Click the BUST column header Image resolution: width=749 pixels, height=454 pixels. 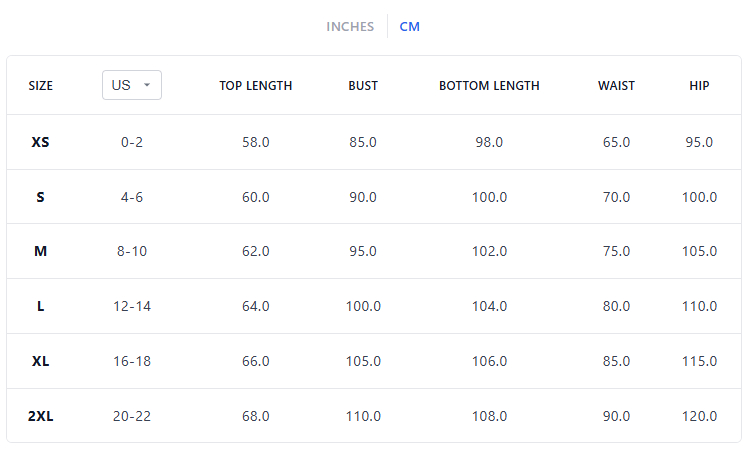click(x=363, y=86)
